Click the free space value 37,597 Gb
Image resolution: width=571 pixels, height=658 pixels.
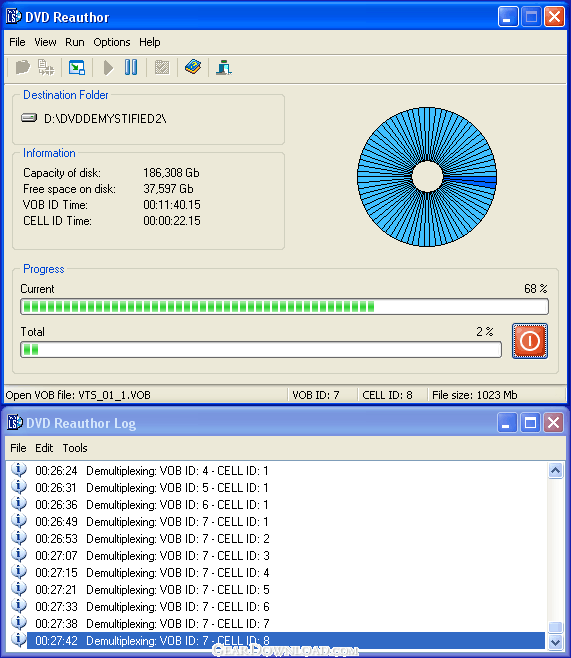click(x=168, y=189)
